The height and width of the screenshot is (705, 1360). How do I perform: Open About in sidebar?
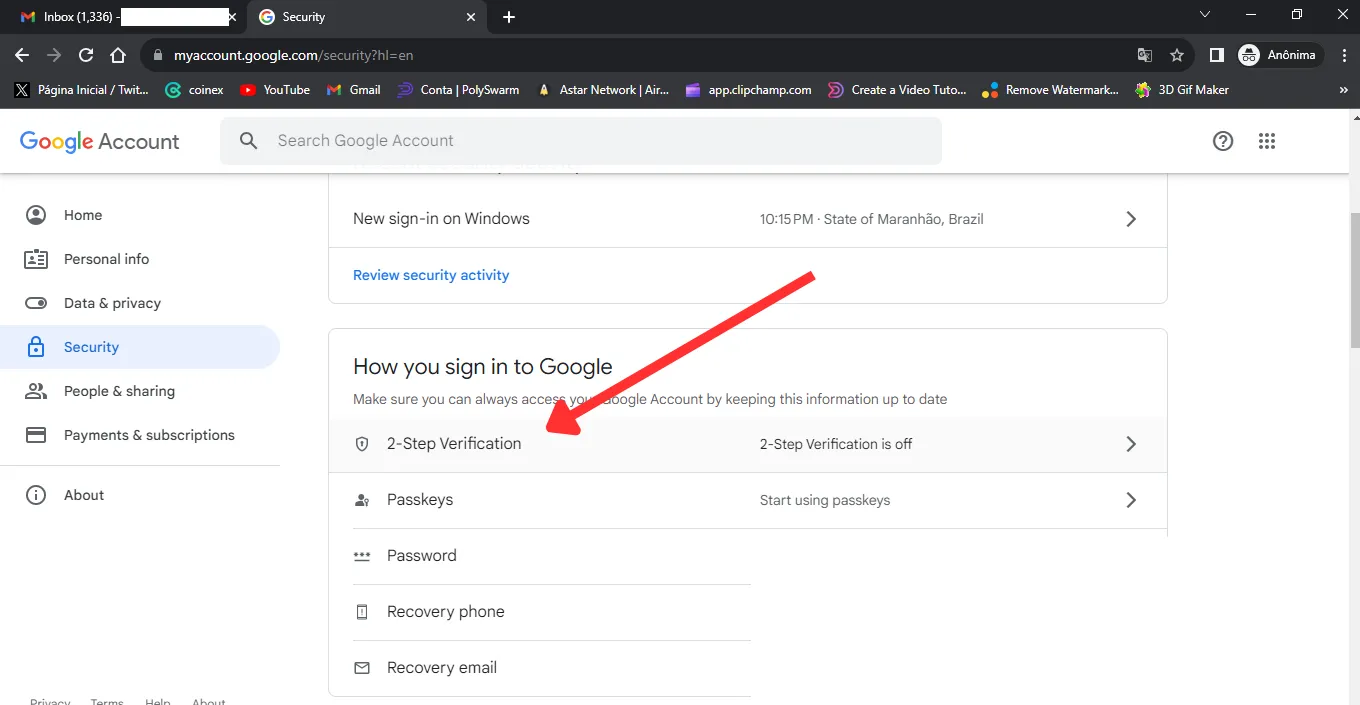pos(140,495)
